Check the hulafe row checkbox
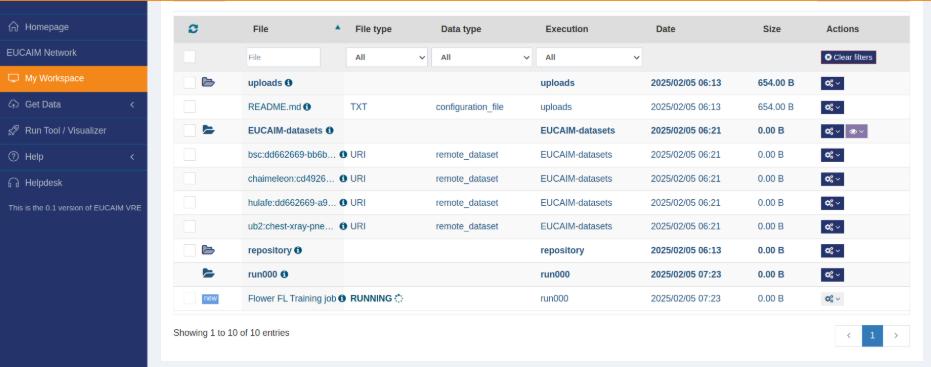Image resolution: width=931 pixels, height=367 pixels. [x=189, y=203]
